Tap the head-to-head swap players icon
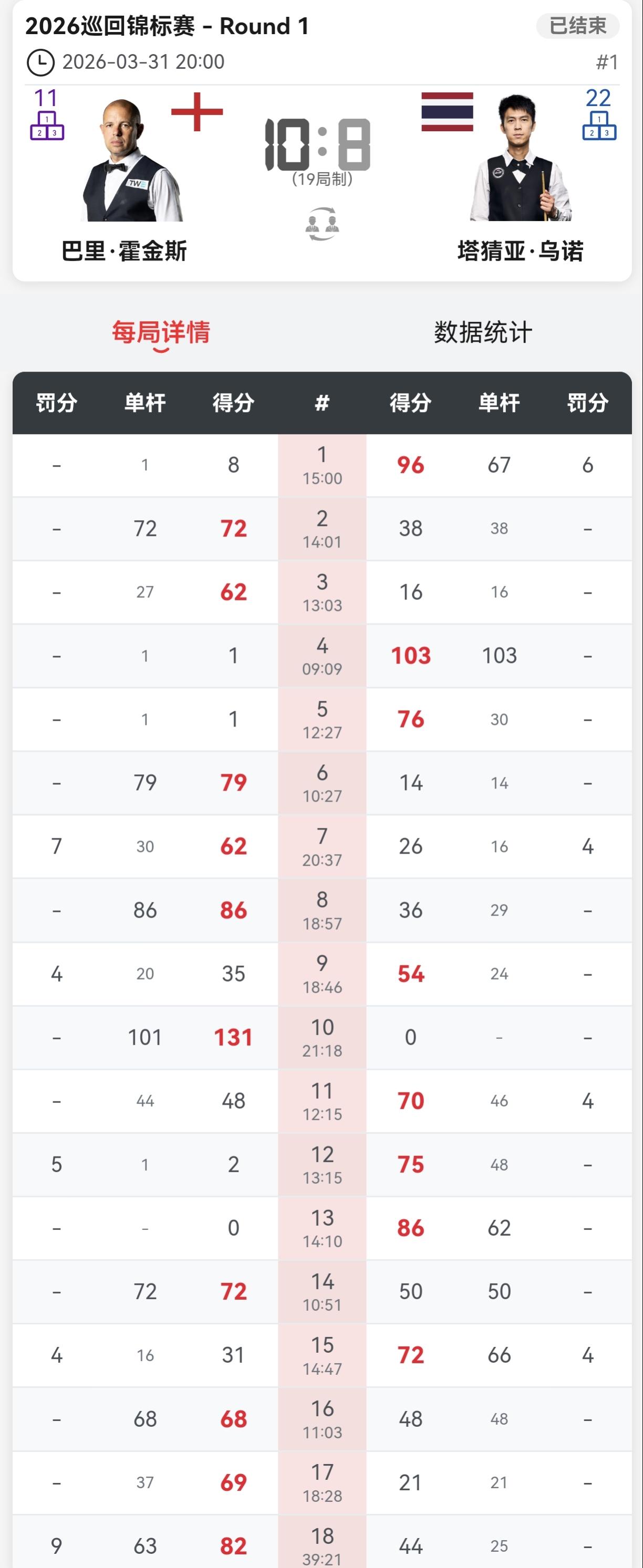The image size is (643, 1568). [x=322, y=224]
